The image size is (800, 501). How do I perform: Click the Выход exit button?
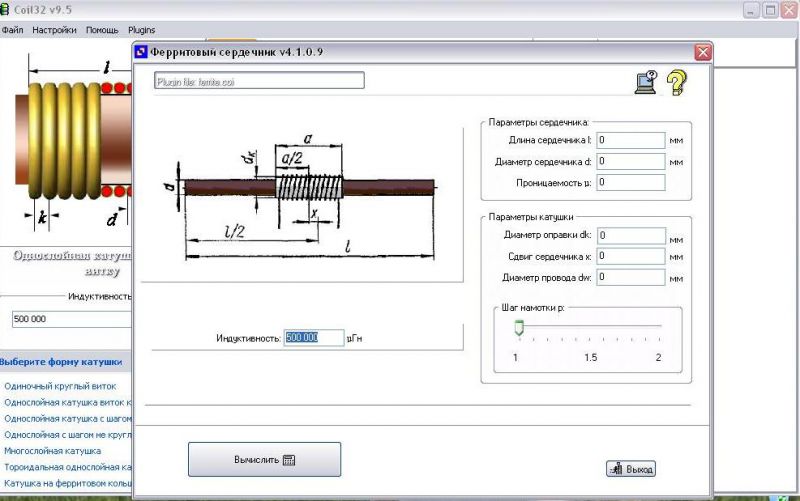[631, 468]
